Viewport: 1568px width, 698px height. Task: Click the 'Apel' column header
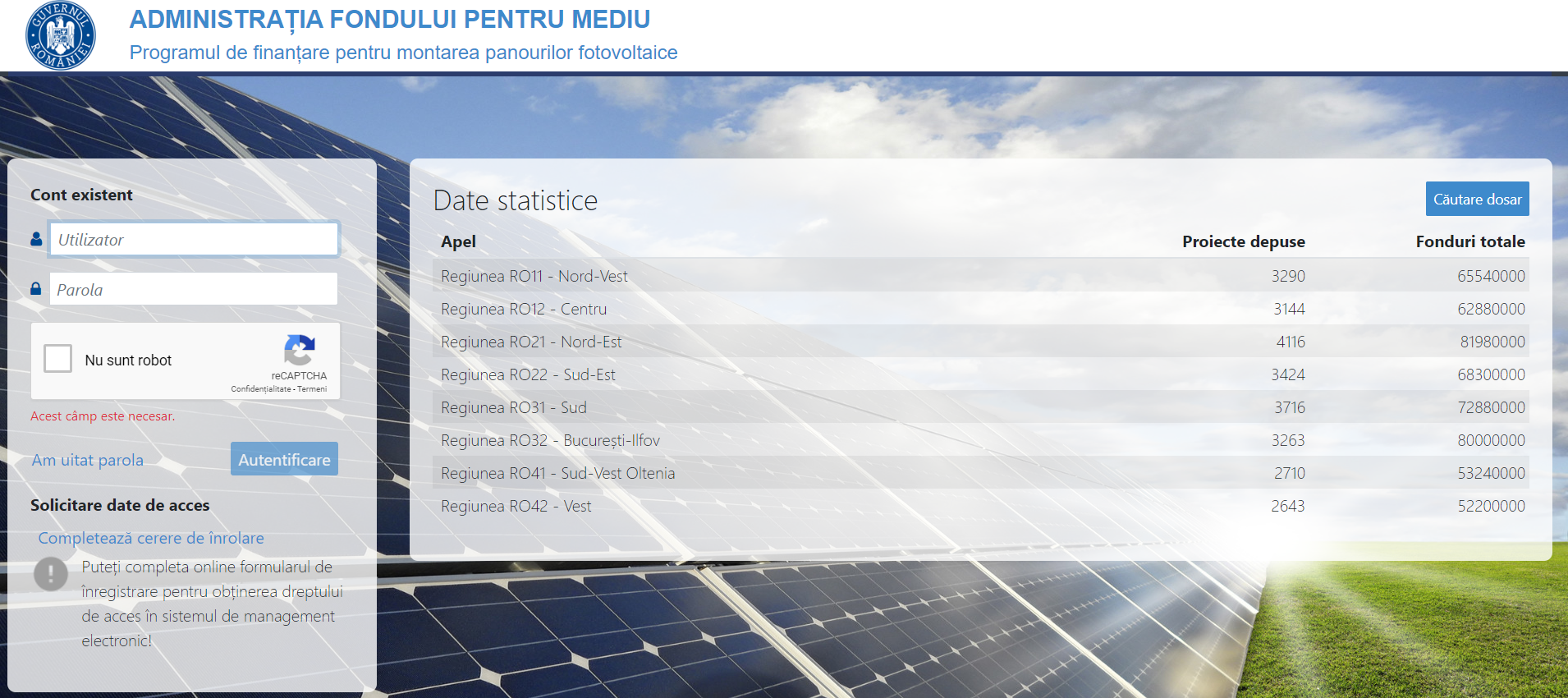[x=458, y=241]
